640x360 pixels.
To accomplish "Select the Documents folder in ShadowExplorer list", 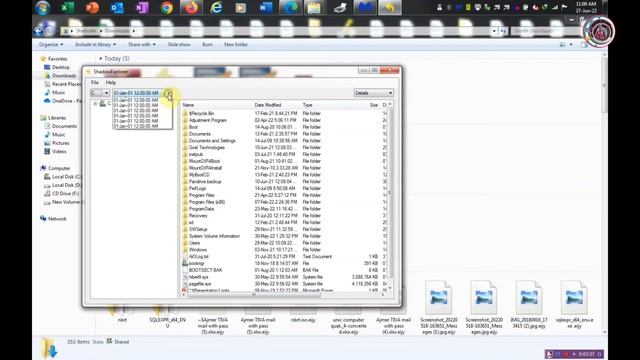I will [x=200, y=134].
